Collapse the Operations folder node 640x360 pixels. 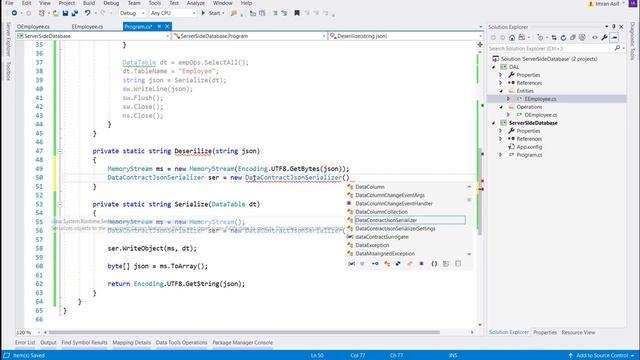pyautogui.click(x=501, y=107)
